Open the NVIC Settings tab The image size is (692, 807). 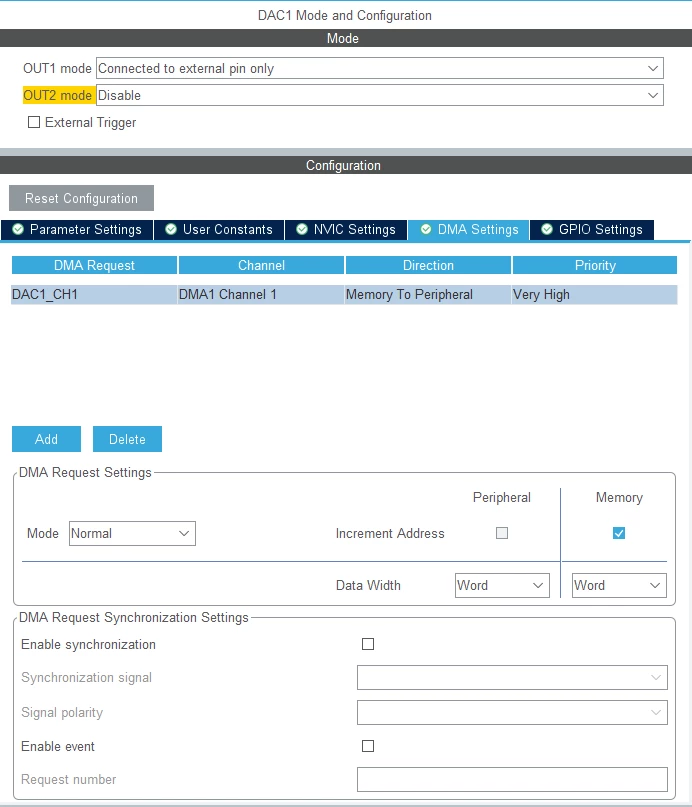(346, 230)
